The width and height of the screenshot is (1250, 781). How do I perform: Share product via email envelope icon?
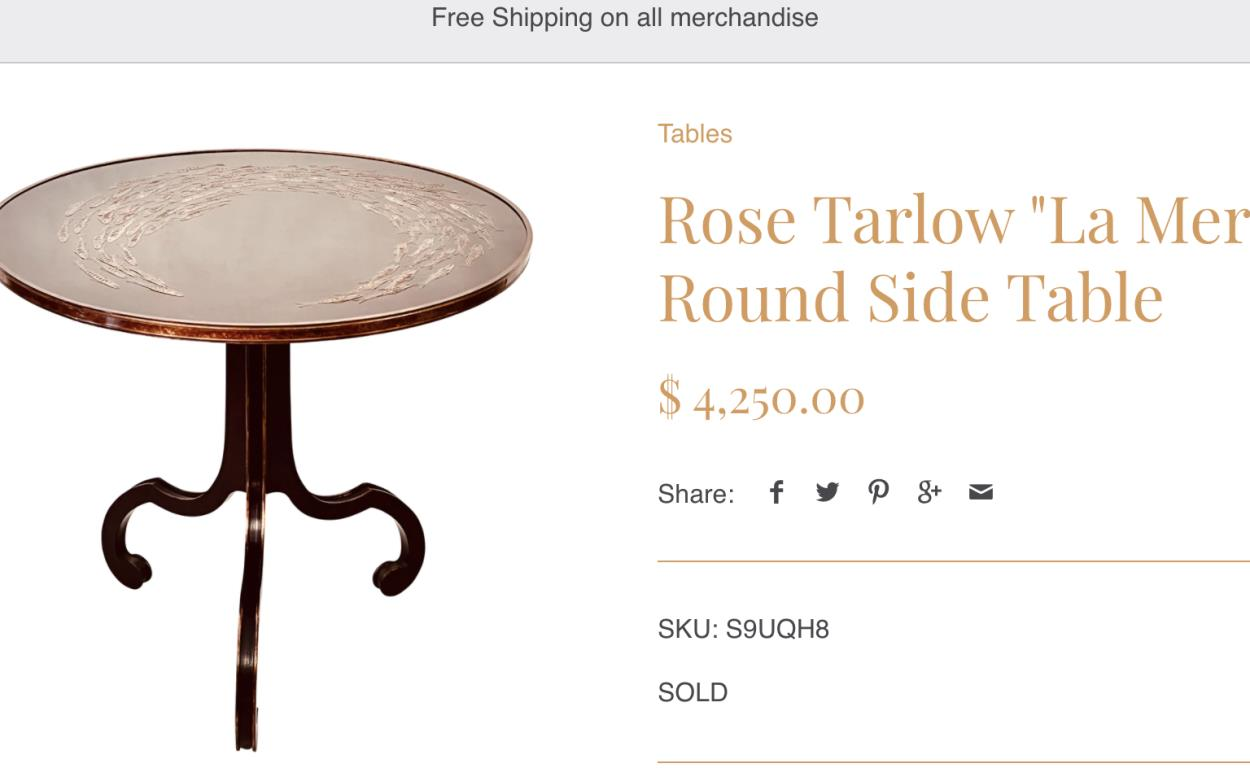point(981,492)
